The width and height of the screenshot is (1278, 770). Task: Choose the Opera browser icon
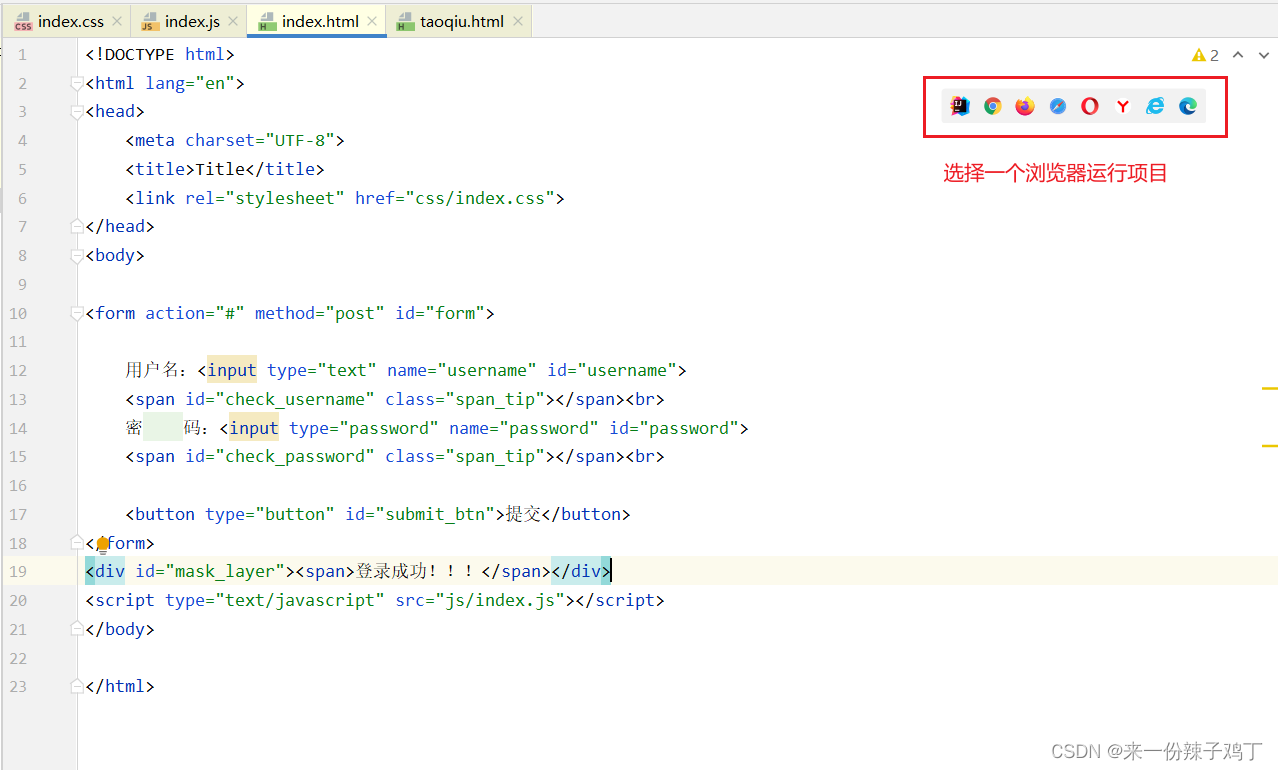point(1090,106)
